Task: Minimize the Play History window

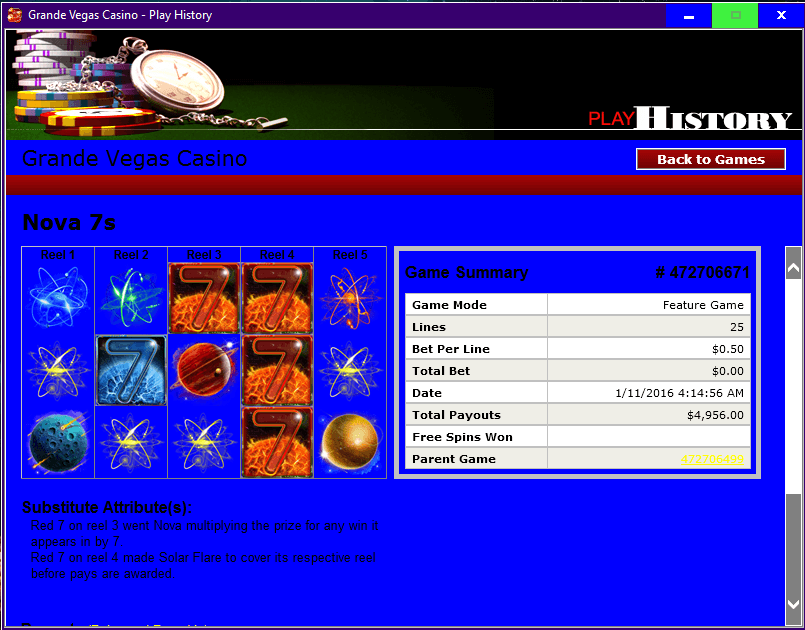Action: pyautogui.click(x=688, y=15)
